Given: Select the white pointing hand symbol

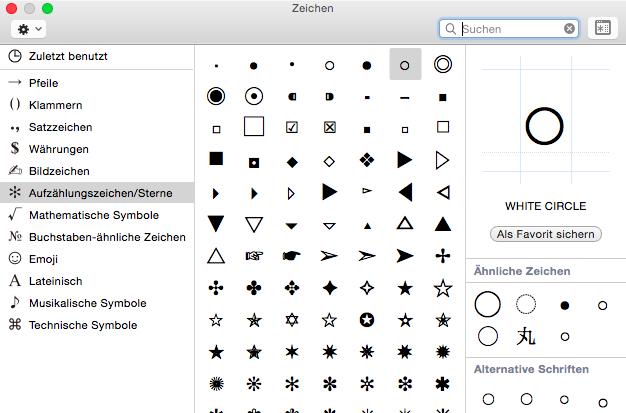Looking at the screenshot, I should tap(254, 256).
